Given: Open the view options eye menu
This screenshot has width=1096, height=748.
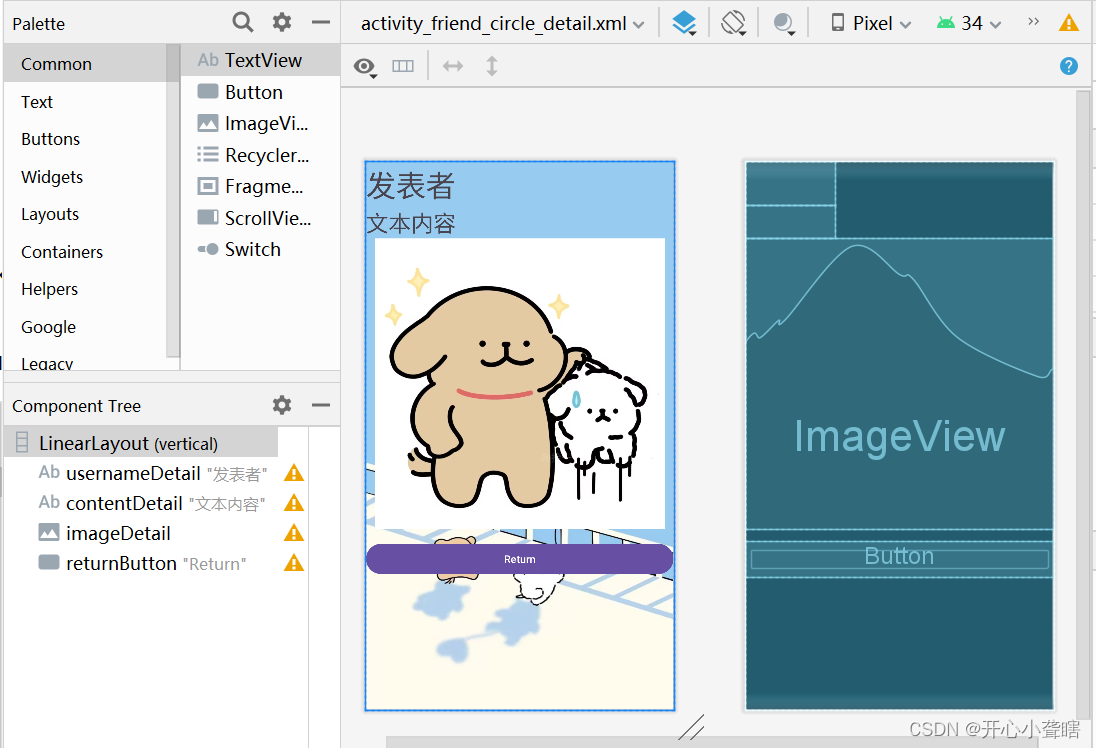Looking at the screenshot, I should tap(365, 66).
